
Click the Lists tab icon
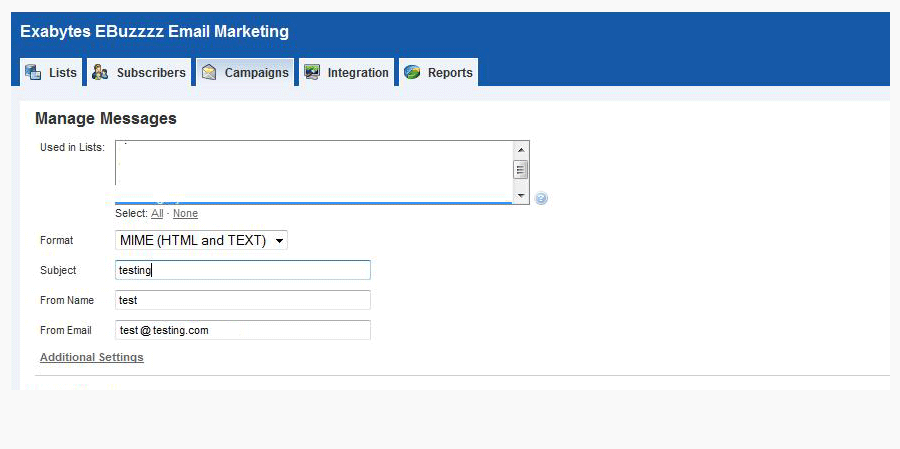(x=33, y=73)
